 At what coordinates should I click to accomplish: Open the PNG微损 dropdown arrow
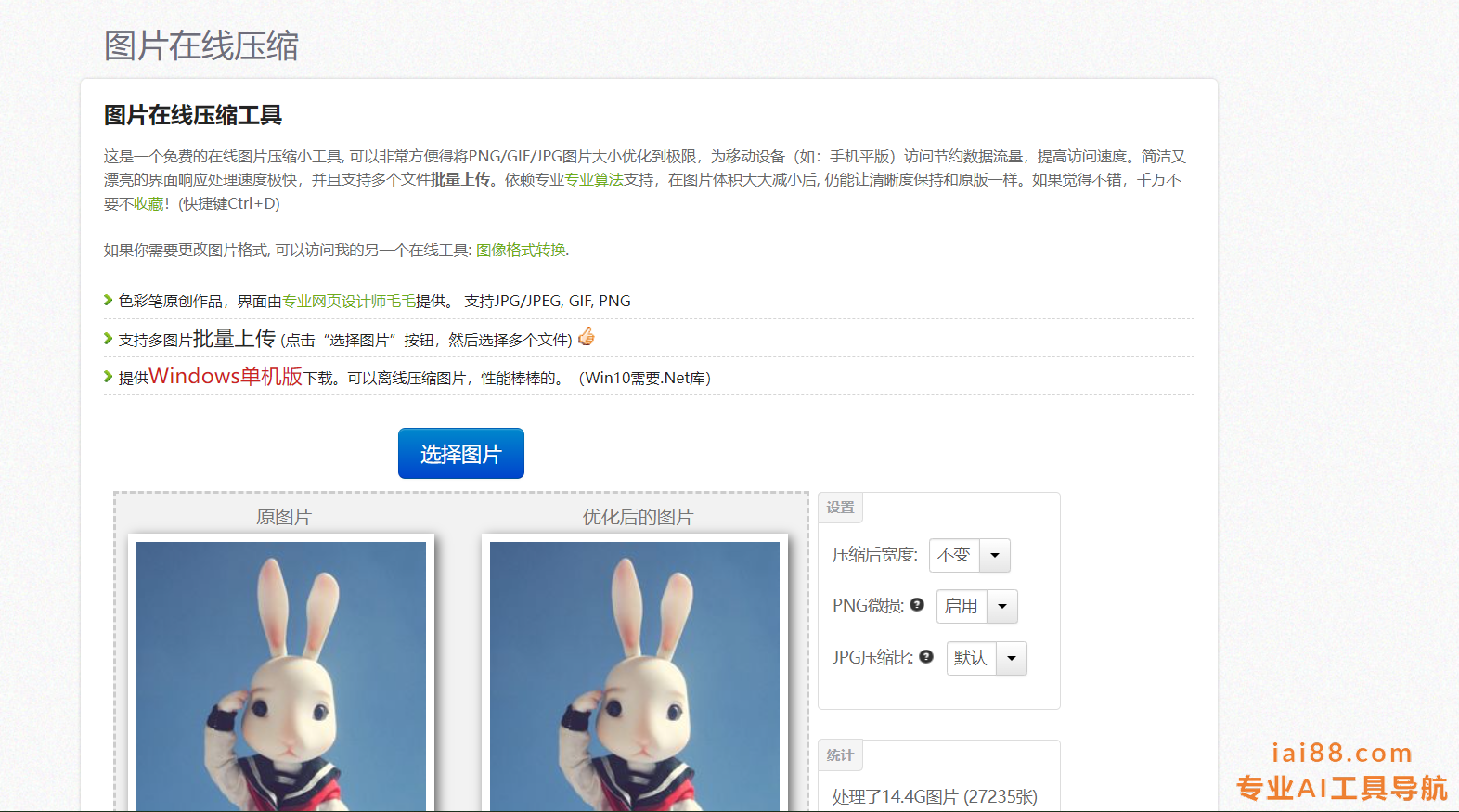point(1002,607)
